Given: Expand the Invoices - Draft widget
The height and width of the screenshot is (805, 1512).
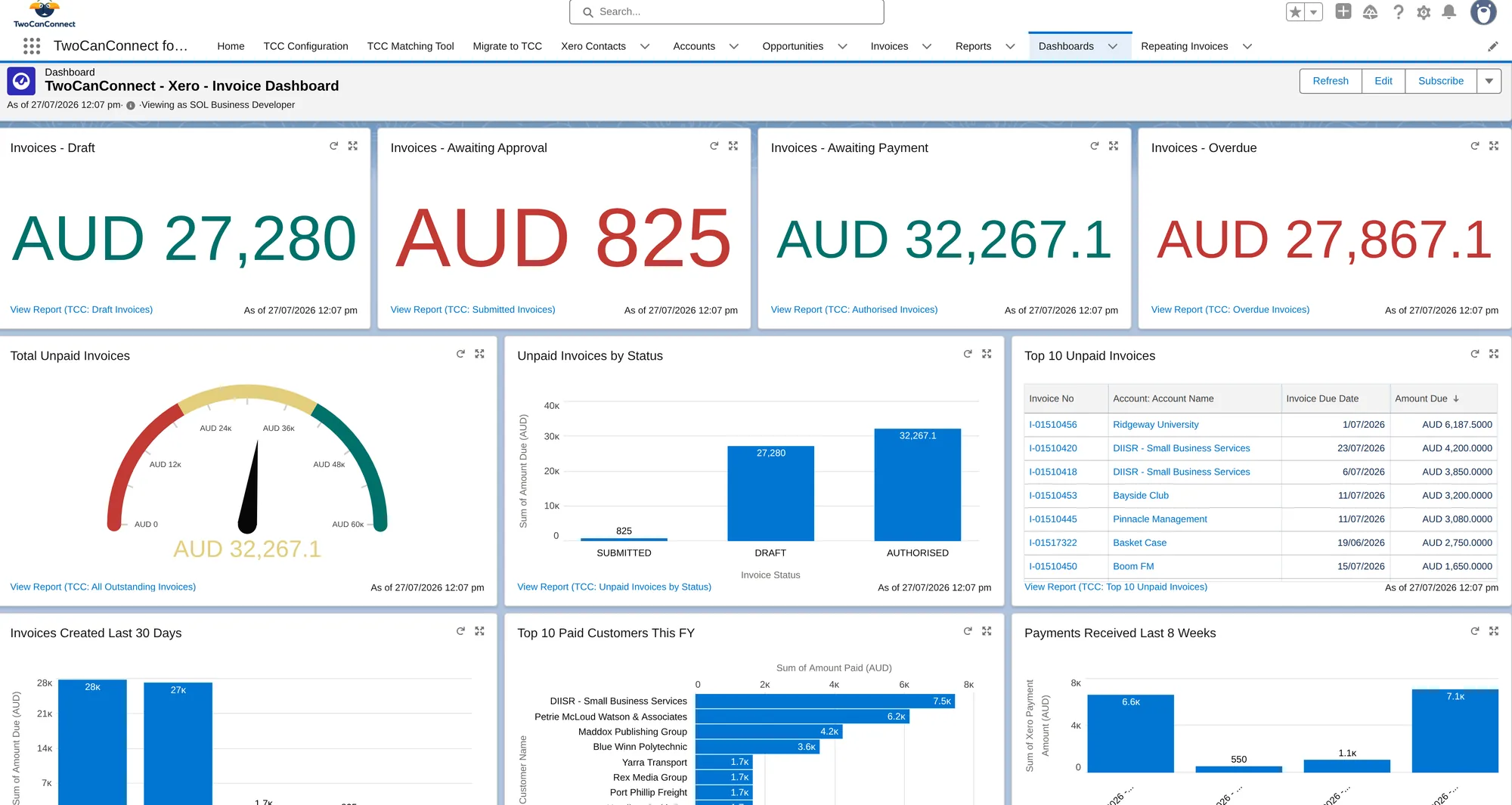Looking at the screenshot, I should click(x=353, y=146).
